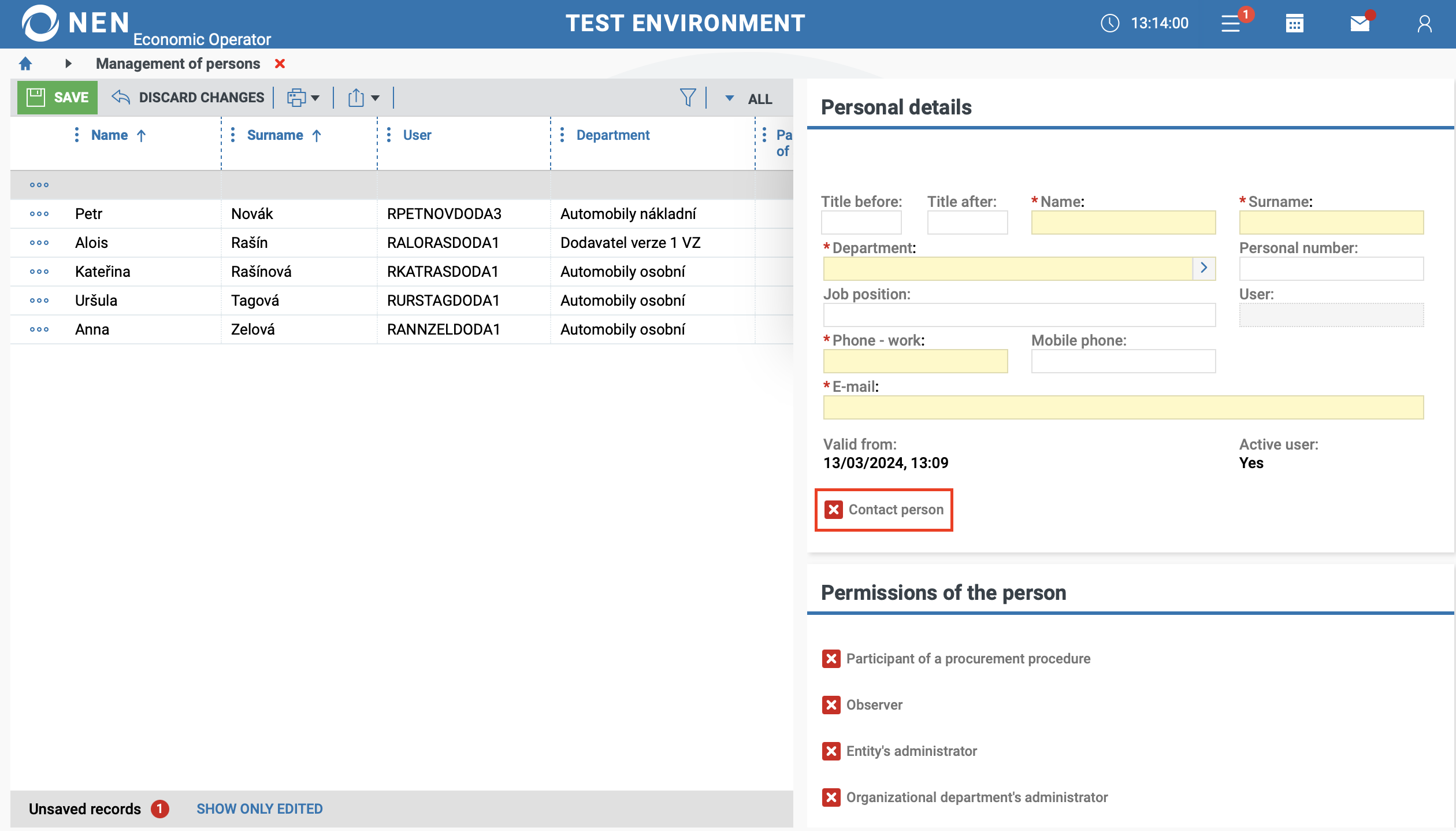Enable Entity's administrator permission

coord(831,751)
